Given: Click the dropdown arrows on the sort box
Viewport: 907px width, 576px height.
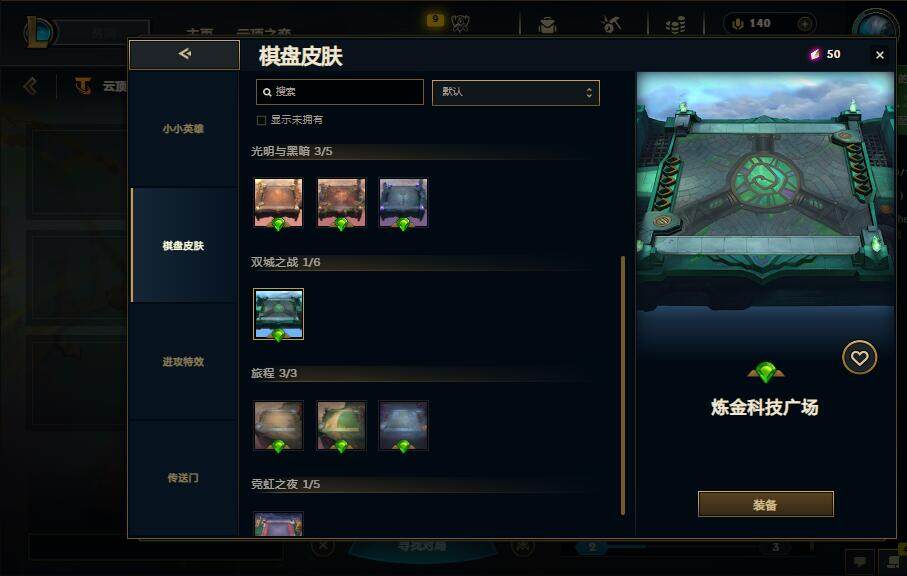Looking at the screenshot, I should tap(589, 93).
